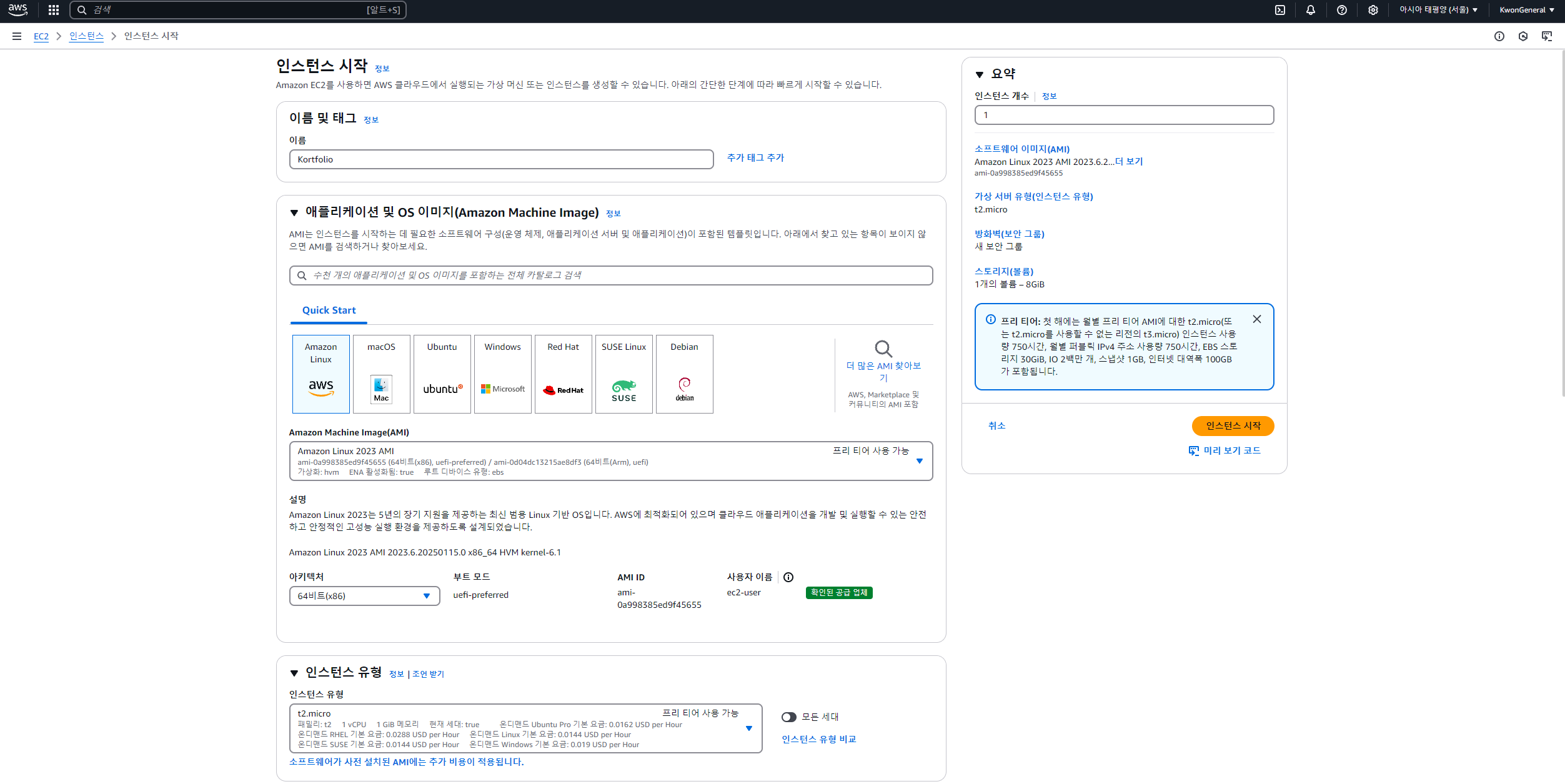Open the notifications bell
This screenshot has width=1565, height=784.
pyautogui.click(x=1311, y=10)
